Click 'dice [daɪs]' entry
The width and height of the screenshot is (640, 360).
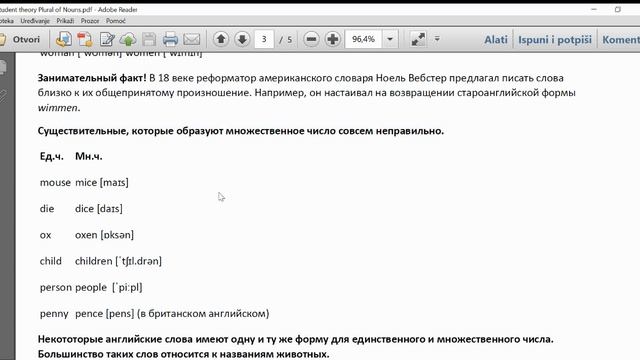[x=99, y=209]
